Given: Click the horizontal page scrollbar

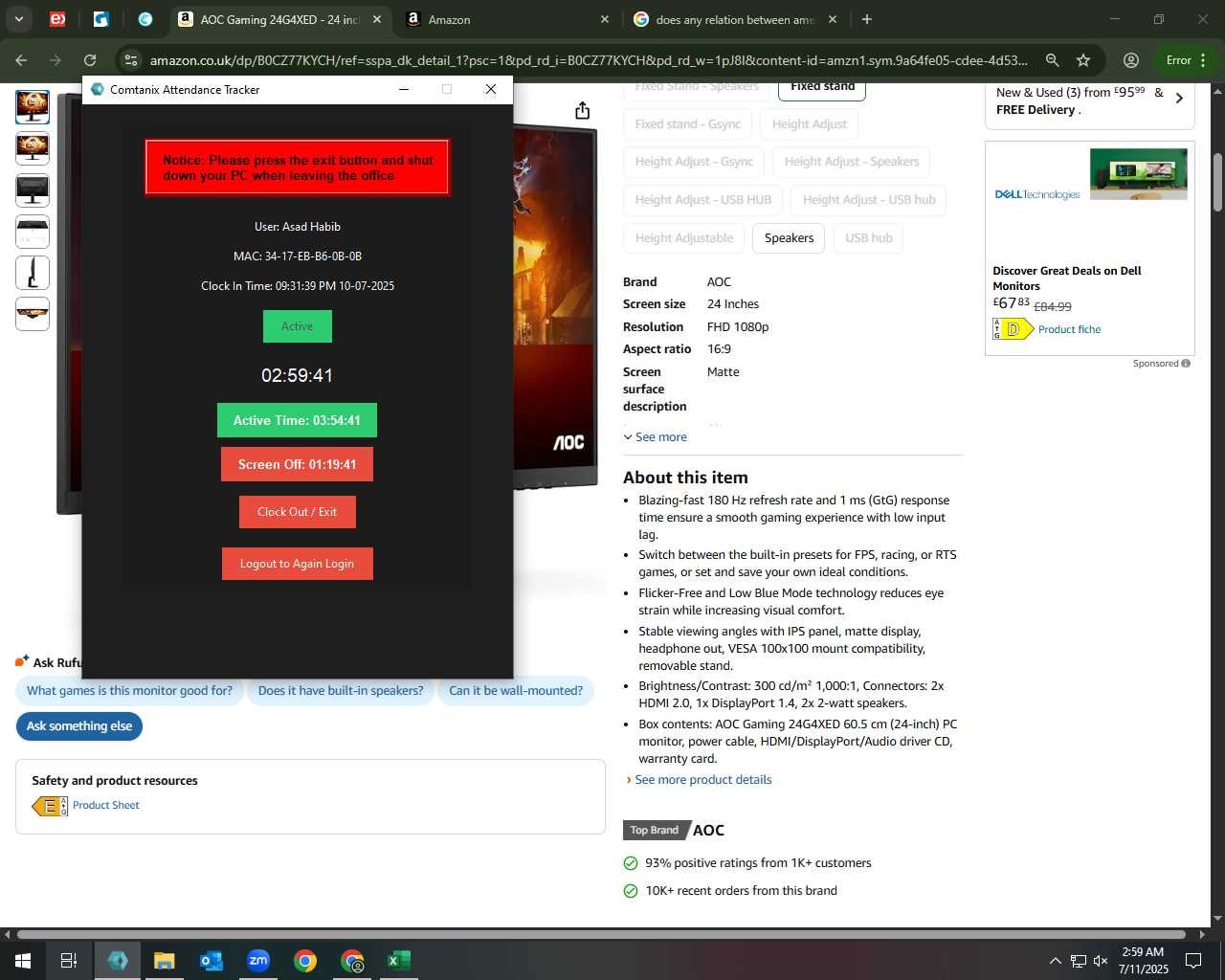Looking at the screenshot, I should [601, 934].
